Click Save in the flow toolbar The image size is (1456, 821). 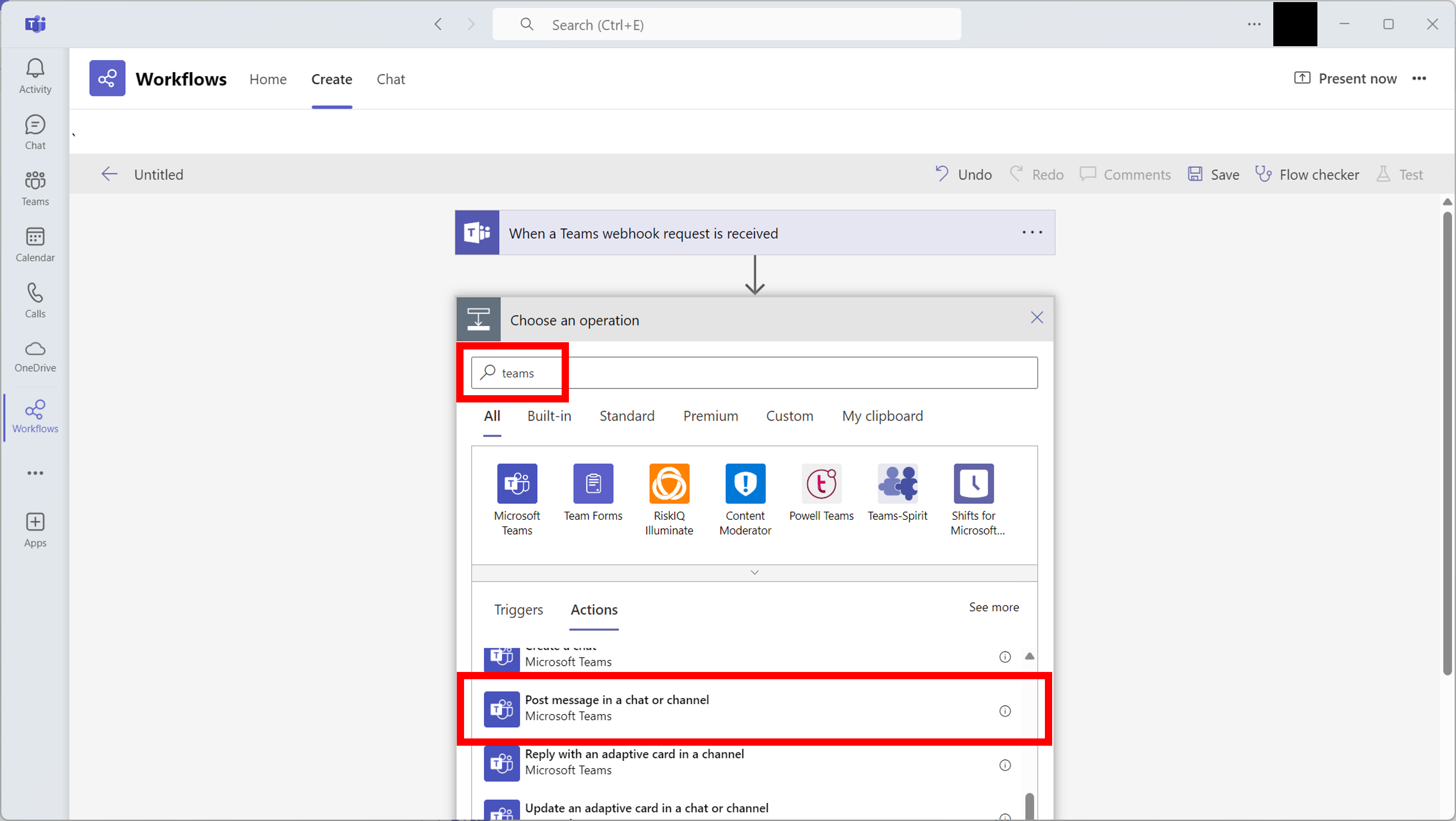click(x=1213, y=174)
